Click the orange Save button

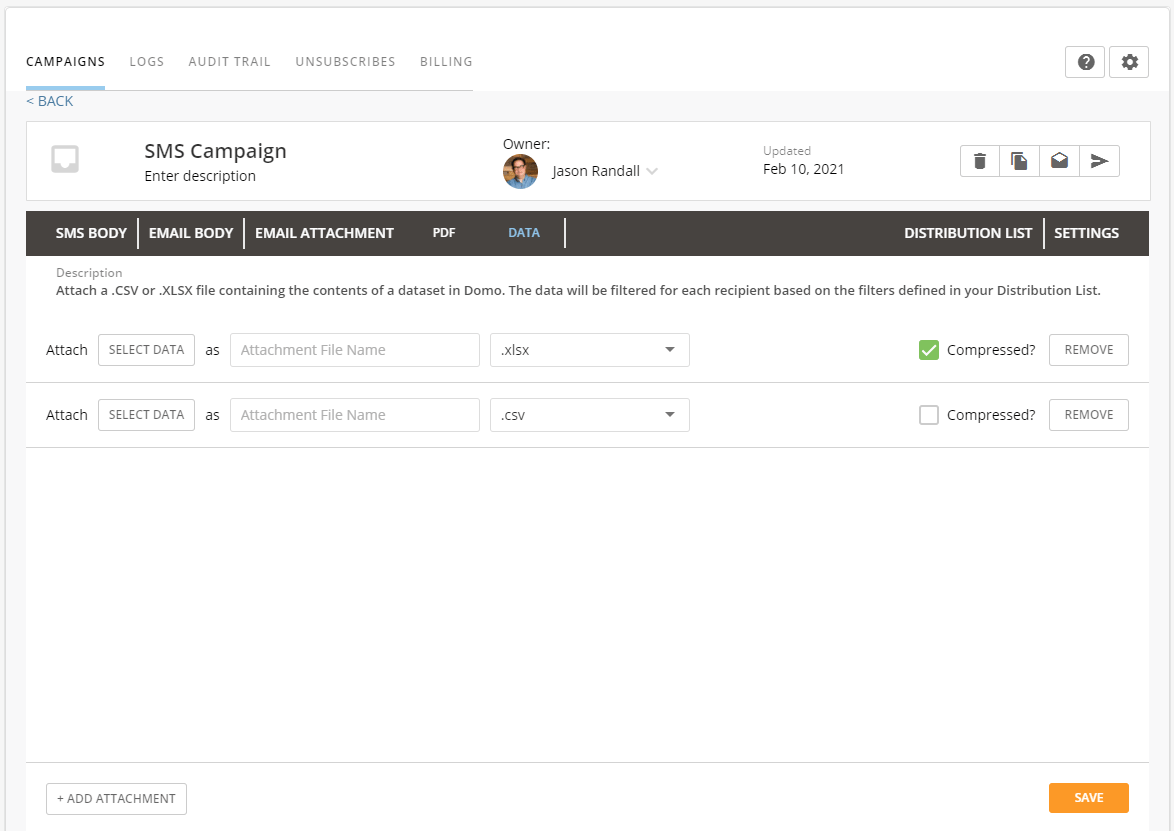tap(1089, 798)
